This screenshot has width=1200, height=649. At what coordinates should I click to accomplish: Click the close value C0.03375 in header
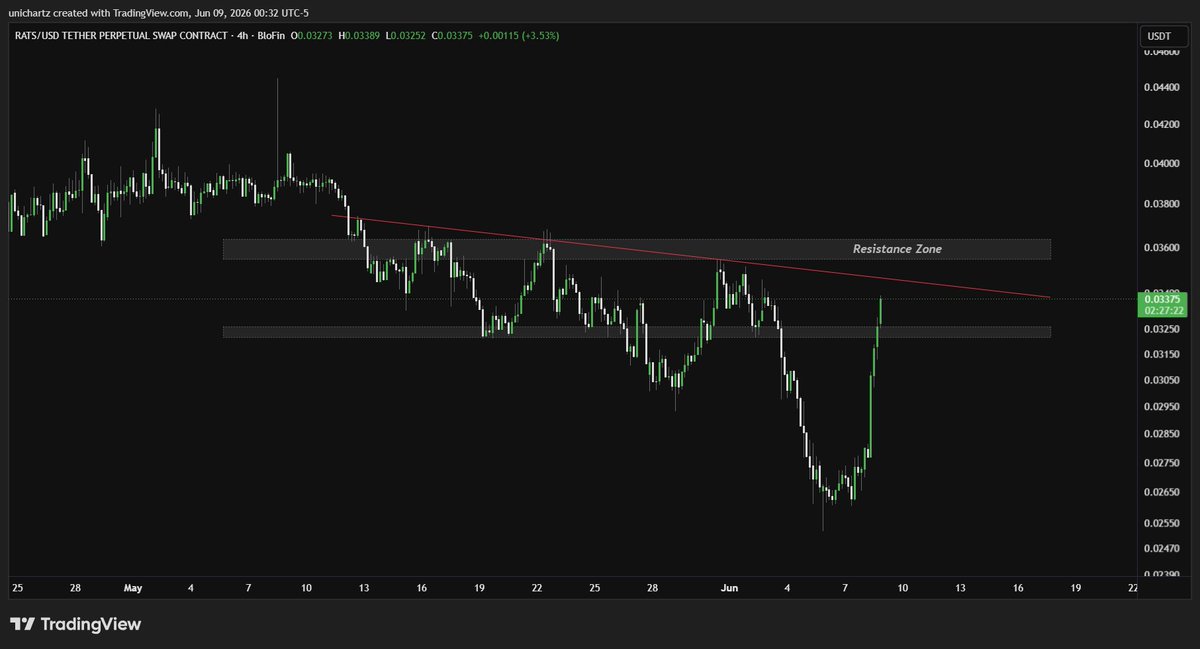pyautogui.click(x=452, y=35)
